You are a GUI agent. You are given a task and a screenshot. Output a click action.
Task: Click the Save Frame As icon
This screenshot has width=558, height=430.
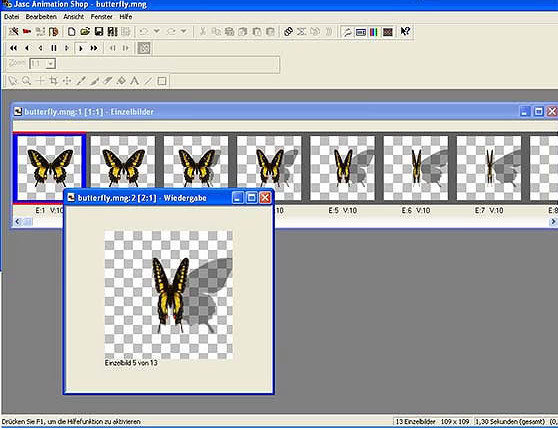(x=112, y=32)
